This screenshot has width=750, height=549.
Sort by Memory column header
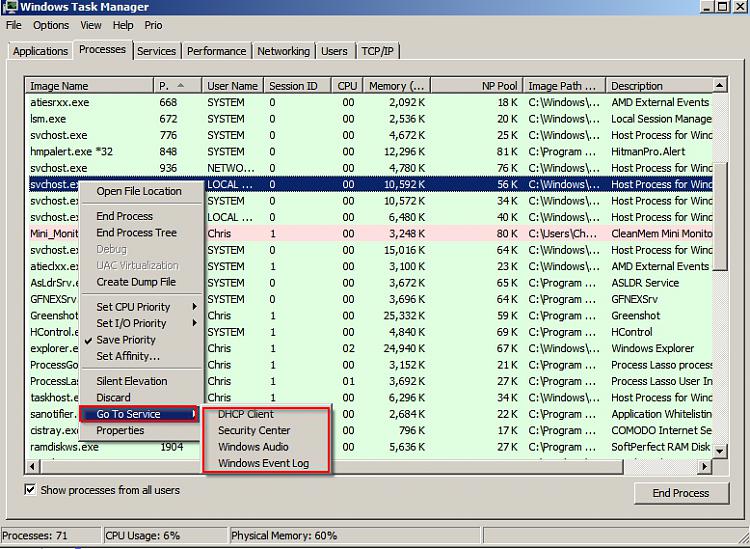click(x=397, y=86)
